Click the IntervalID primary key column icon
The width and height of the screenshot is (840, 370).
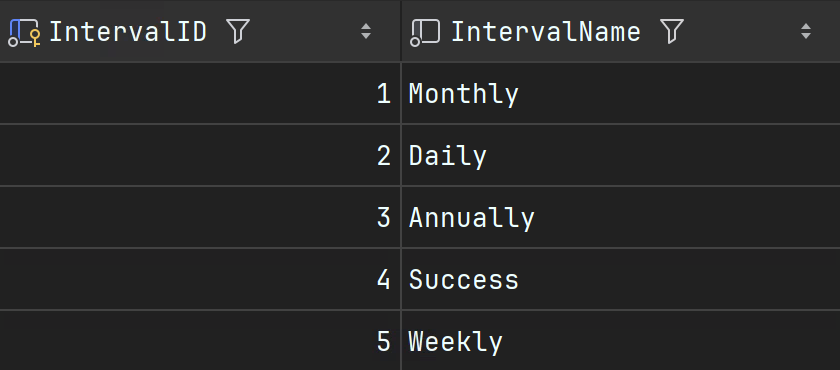pos(24,32)
